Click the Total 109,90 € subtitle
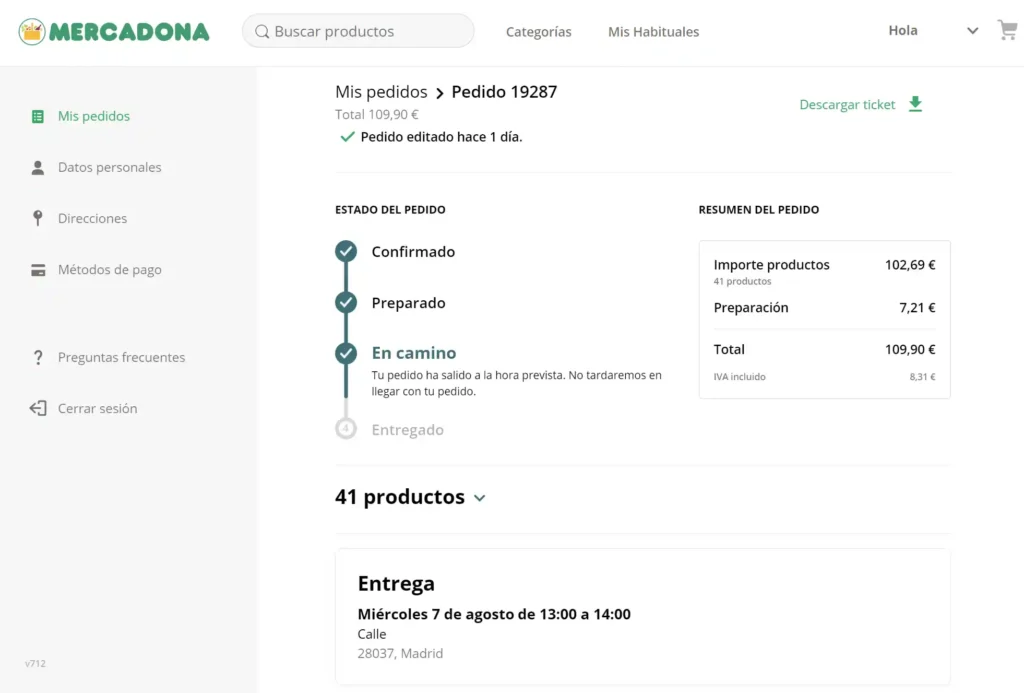The height and width of the screenshot is (693, 1024). coord(377,114)
